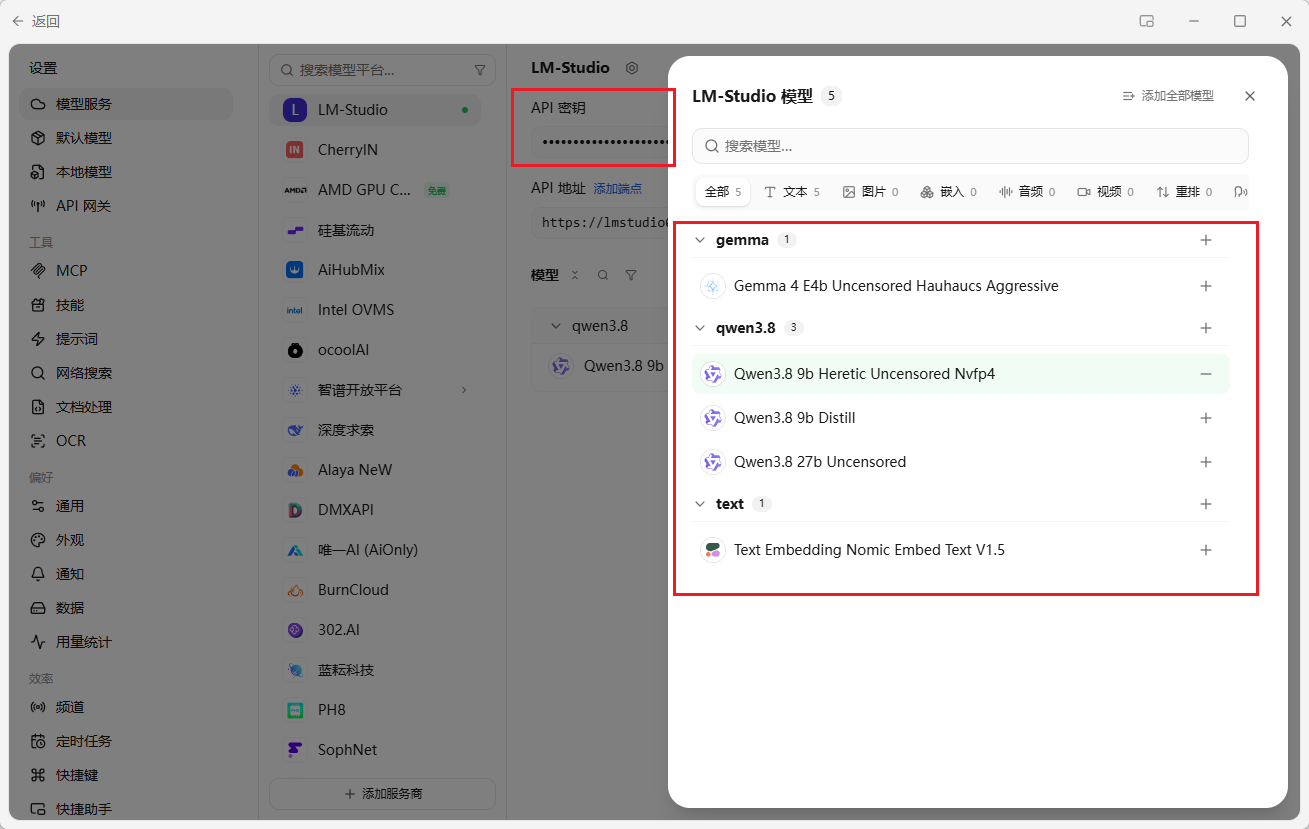Image resolution: width=1309 pixels, height=829 pixels.
Task: Open OCR settings in the sidebar
Action: click(125, 441)
